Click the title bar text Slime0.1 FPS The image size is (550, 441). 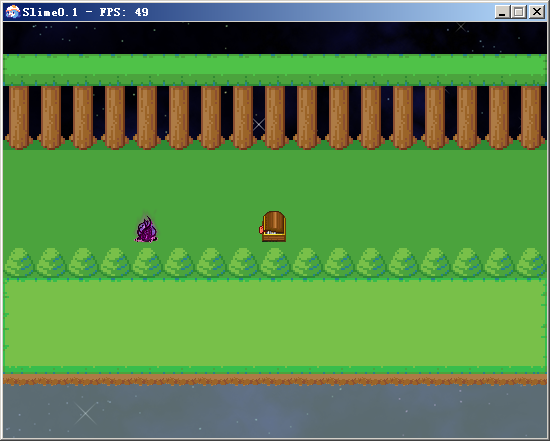(85, 12)
